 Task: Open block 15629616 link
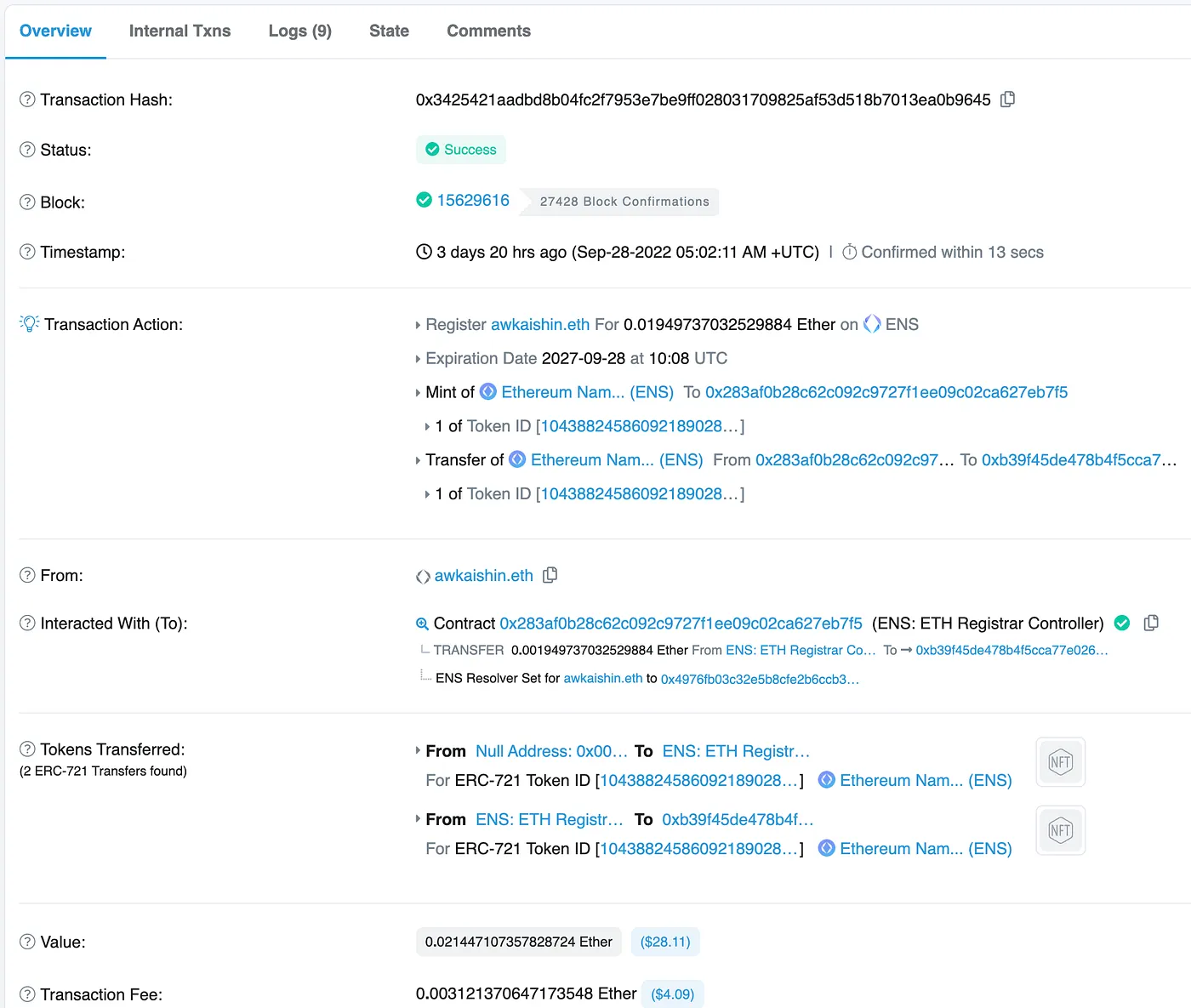point(473,200)
